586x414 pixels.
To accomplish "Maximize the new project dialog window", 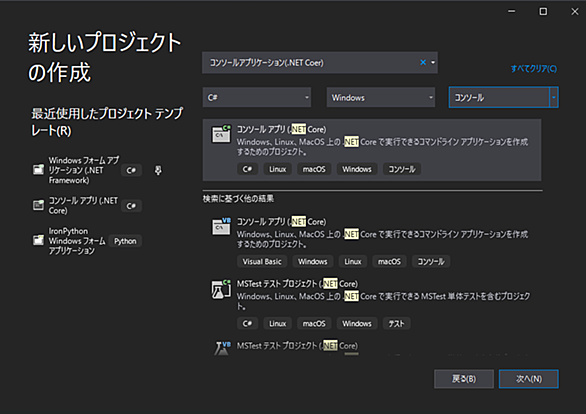I will pos(543,12).
